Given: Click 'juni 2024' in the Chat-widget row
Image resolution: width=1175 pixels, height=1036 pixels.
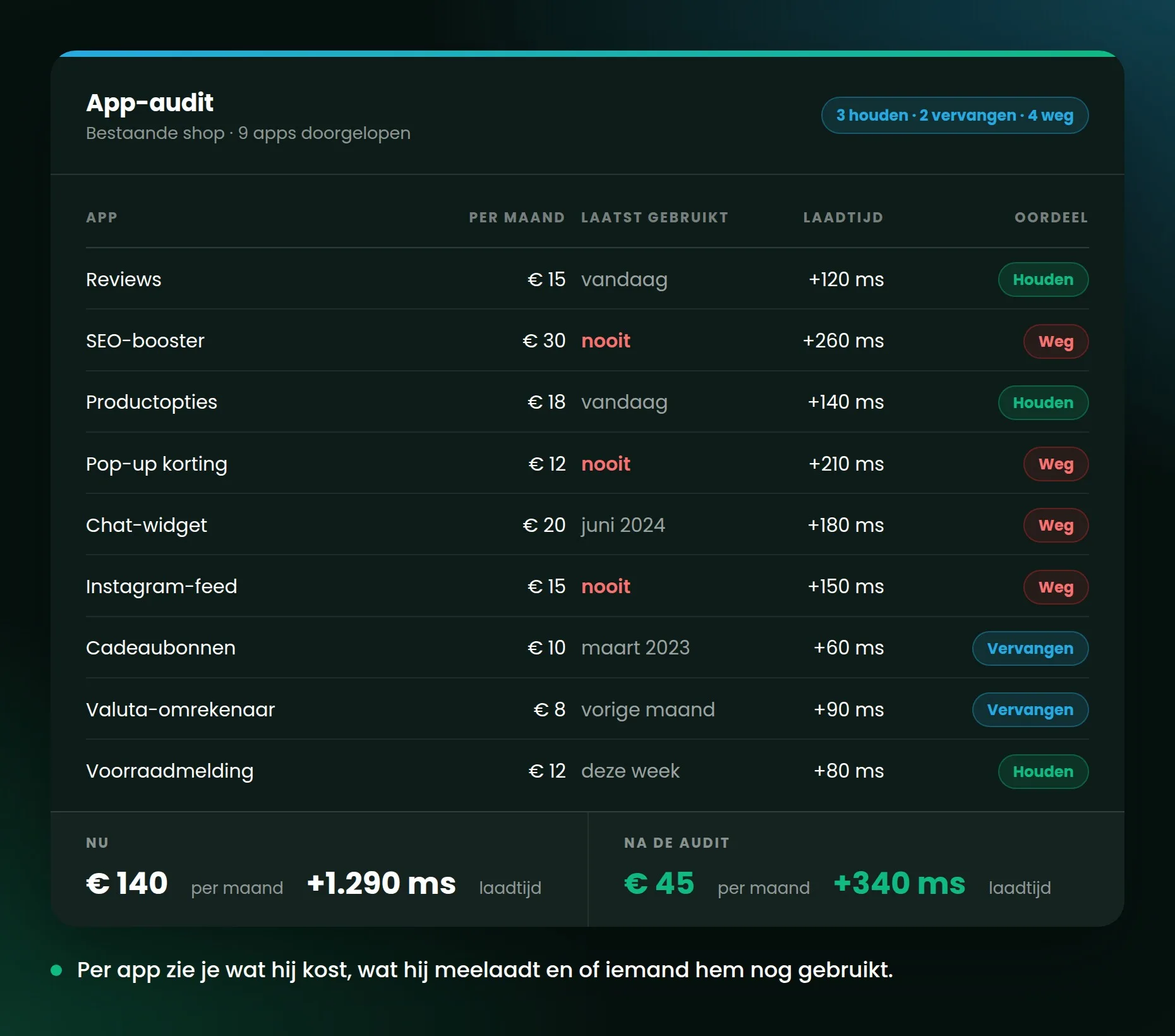Looking at the screenshot, I should coord(623,525).
